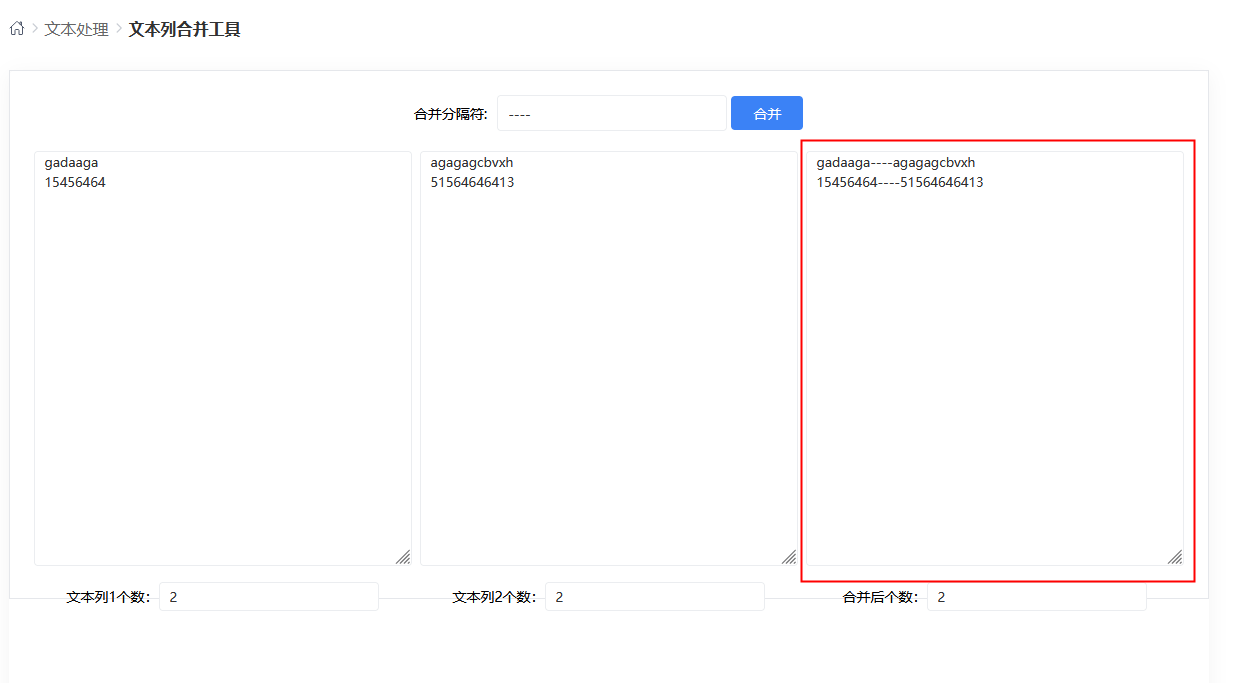Click inside the 合并分隔符 separator input
Screen dimensions: 1254x683
[610, 113]
